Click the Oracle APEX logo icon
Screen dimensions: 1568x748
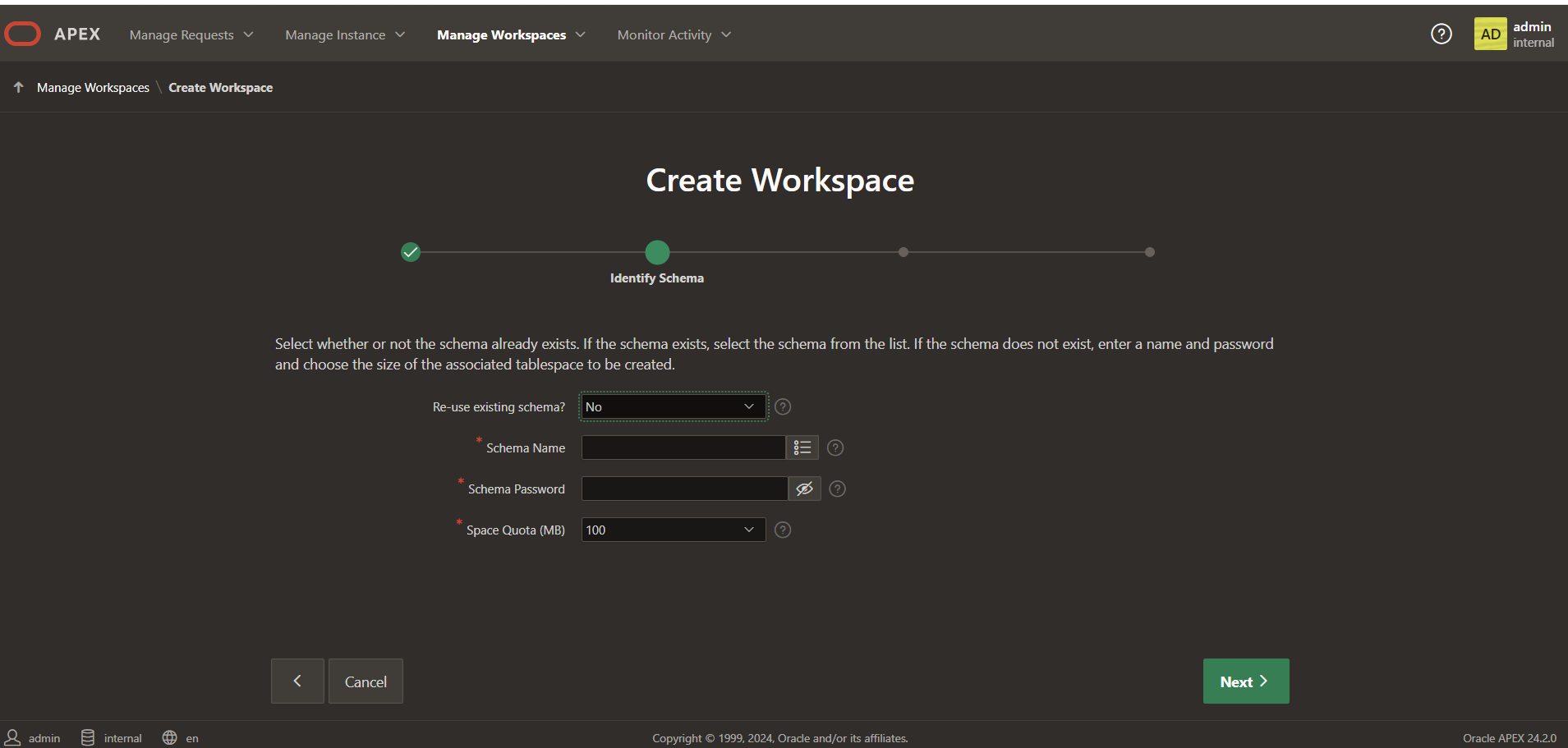[x=23, y=34]
